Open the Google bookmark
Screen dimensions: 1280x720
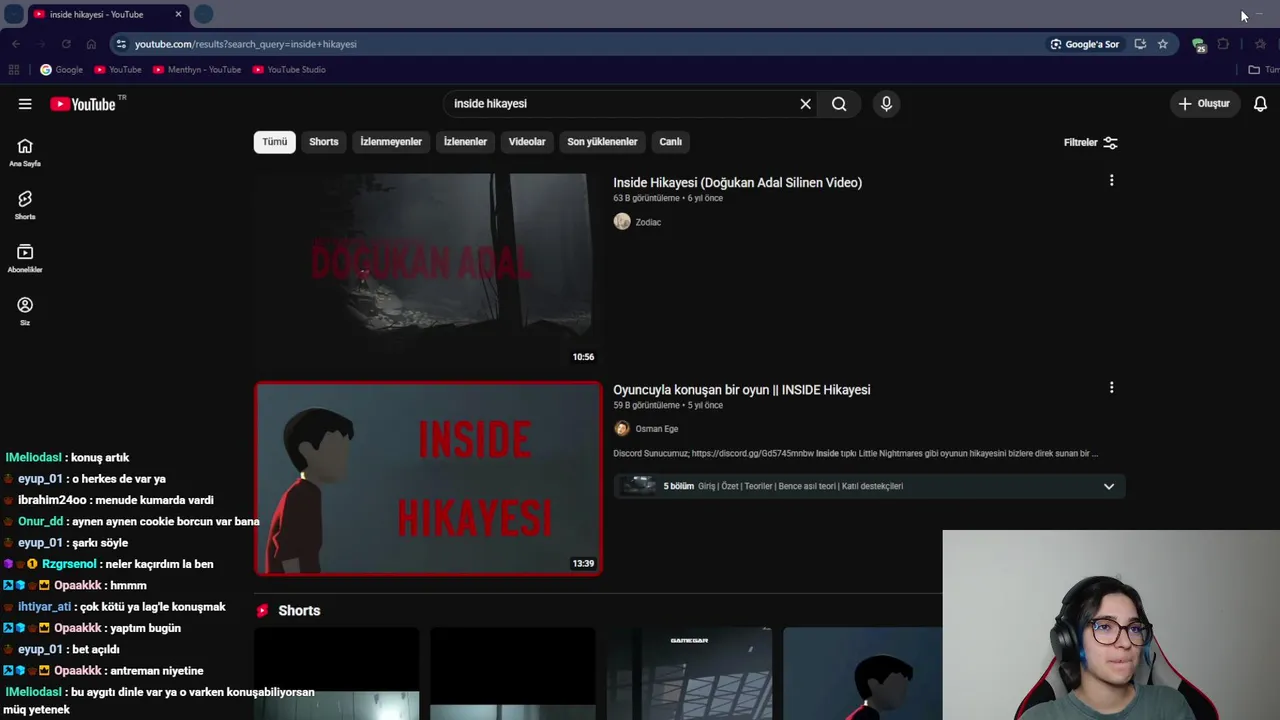(61, 70)
